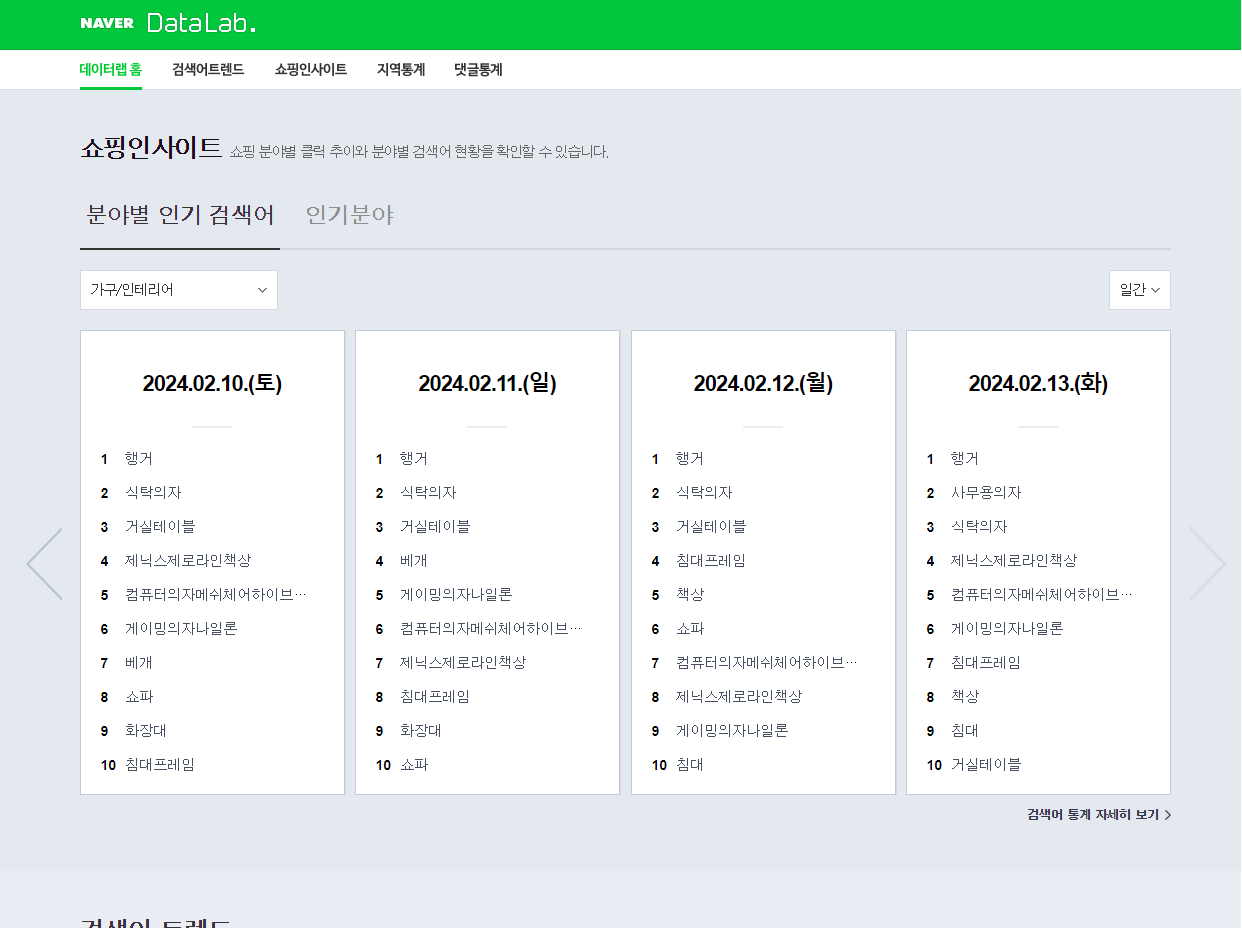The height and width of the screenshot is (928, 1242).
Task: Click 게이밍의자나일론 in the 2024.02.10 list
Action: point(181,629)
